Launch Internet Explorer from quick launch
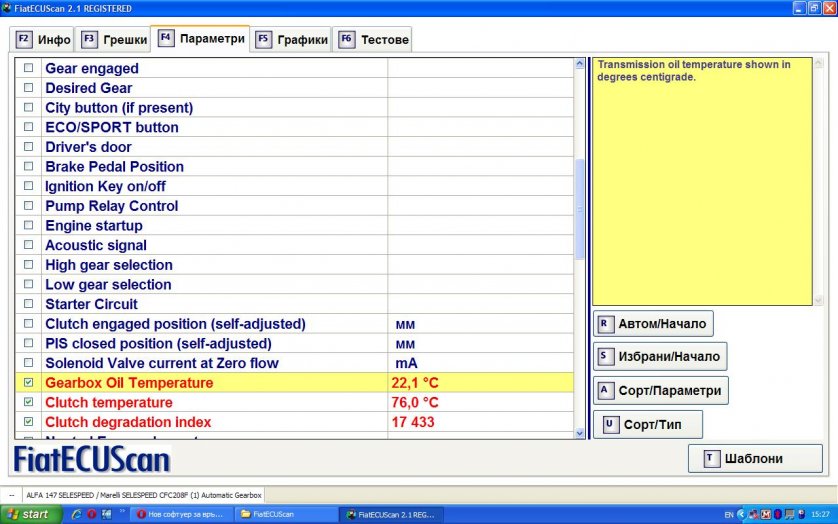The image size is (838, 524). tap(75, 514)
